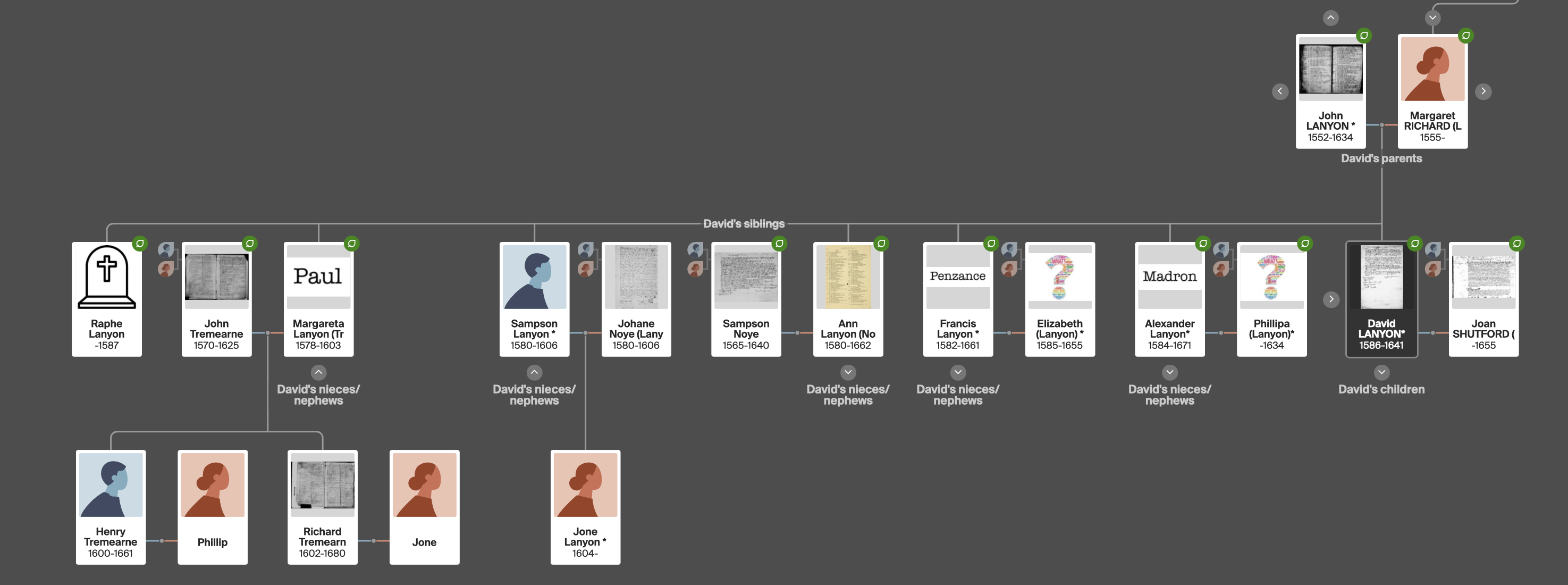Click leaf hint on Ann Lanyon card

pos(881,244)
